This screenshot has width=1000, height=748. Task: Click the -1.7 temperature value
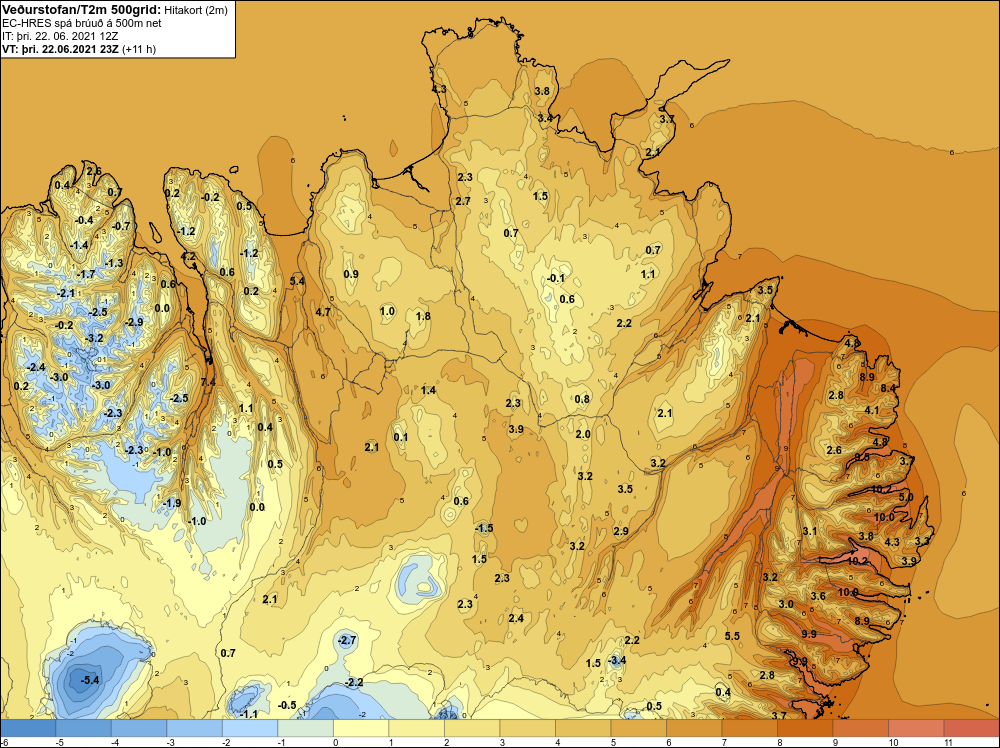(x=85, y=274)
